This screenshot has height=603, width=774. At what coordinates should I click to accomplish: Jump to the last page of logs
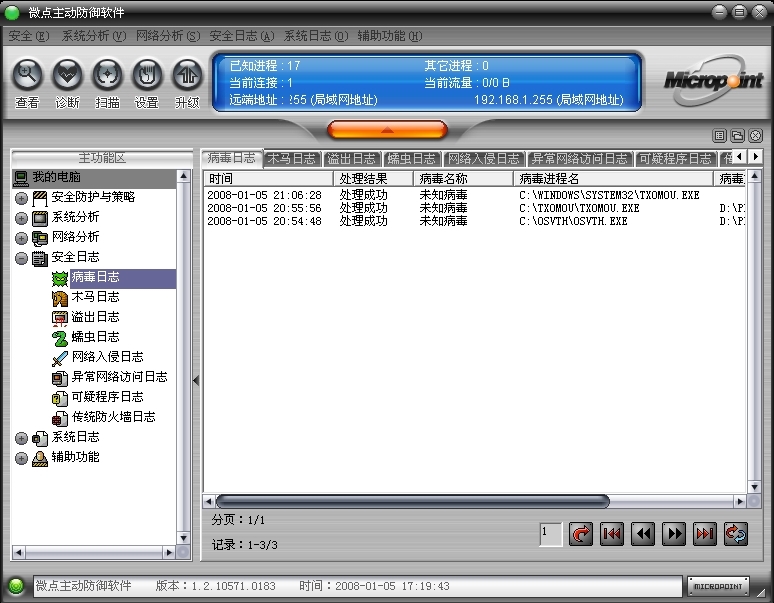coord(705,534)
